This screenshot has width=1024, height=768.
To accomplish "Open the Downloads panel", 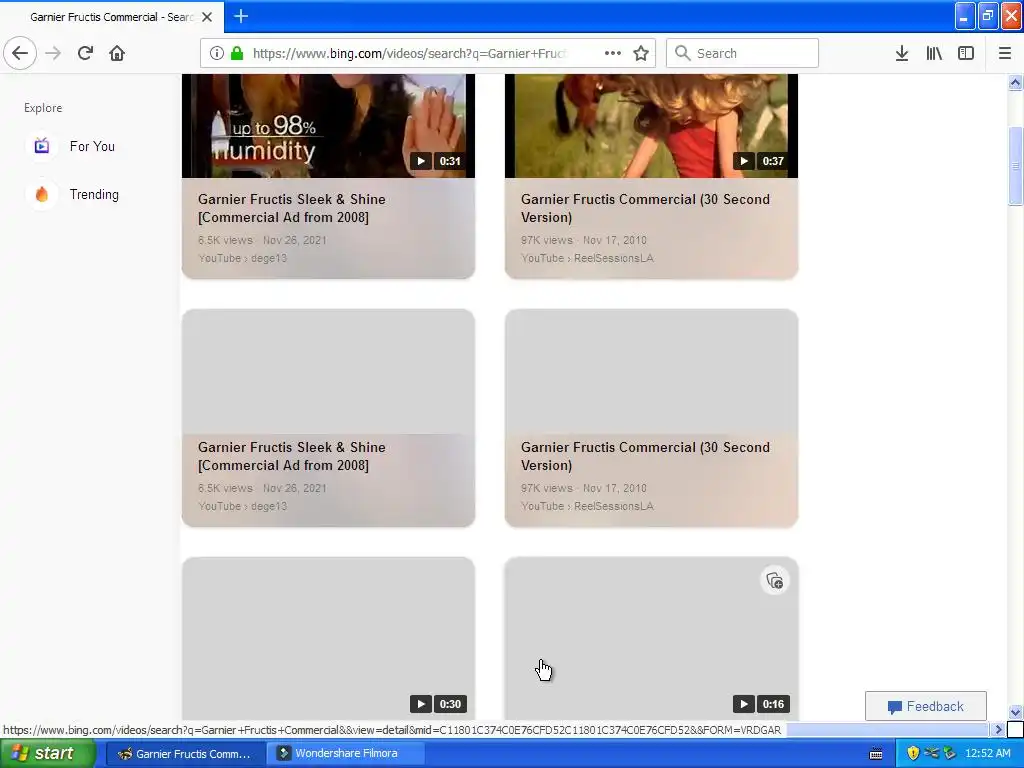I will [902, 54].
